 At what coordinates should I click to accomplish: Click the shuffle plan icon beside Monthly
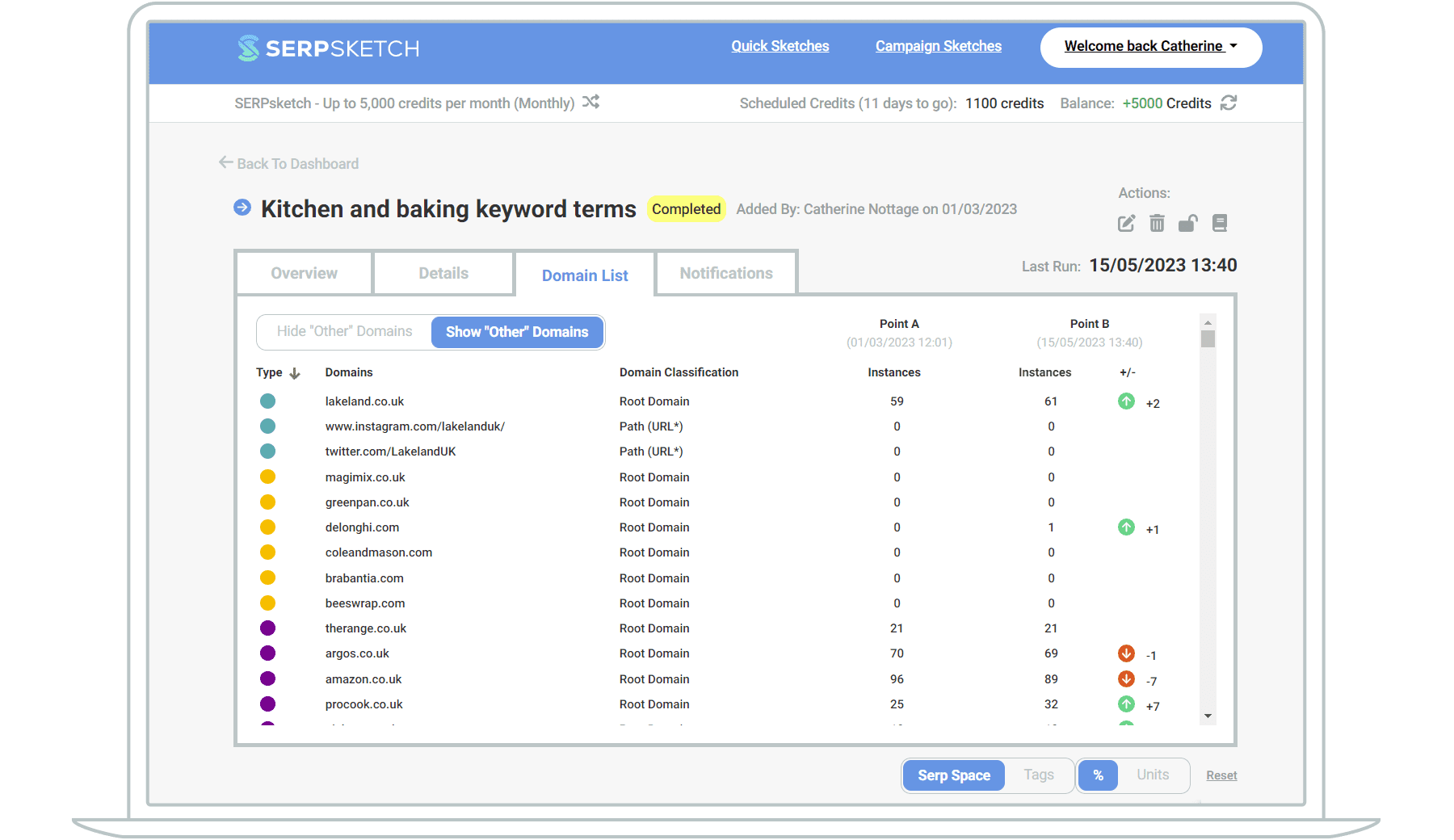[x=591, y=102]
